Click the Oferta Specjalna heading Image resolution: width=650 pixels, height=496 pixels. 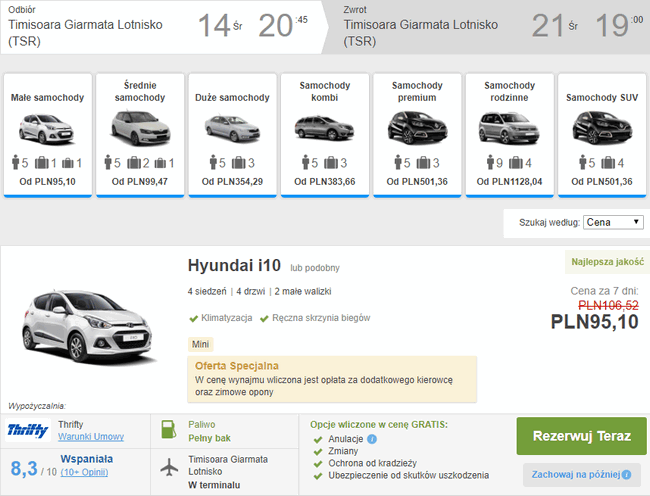point(237,366)
